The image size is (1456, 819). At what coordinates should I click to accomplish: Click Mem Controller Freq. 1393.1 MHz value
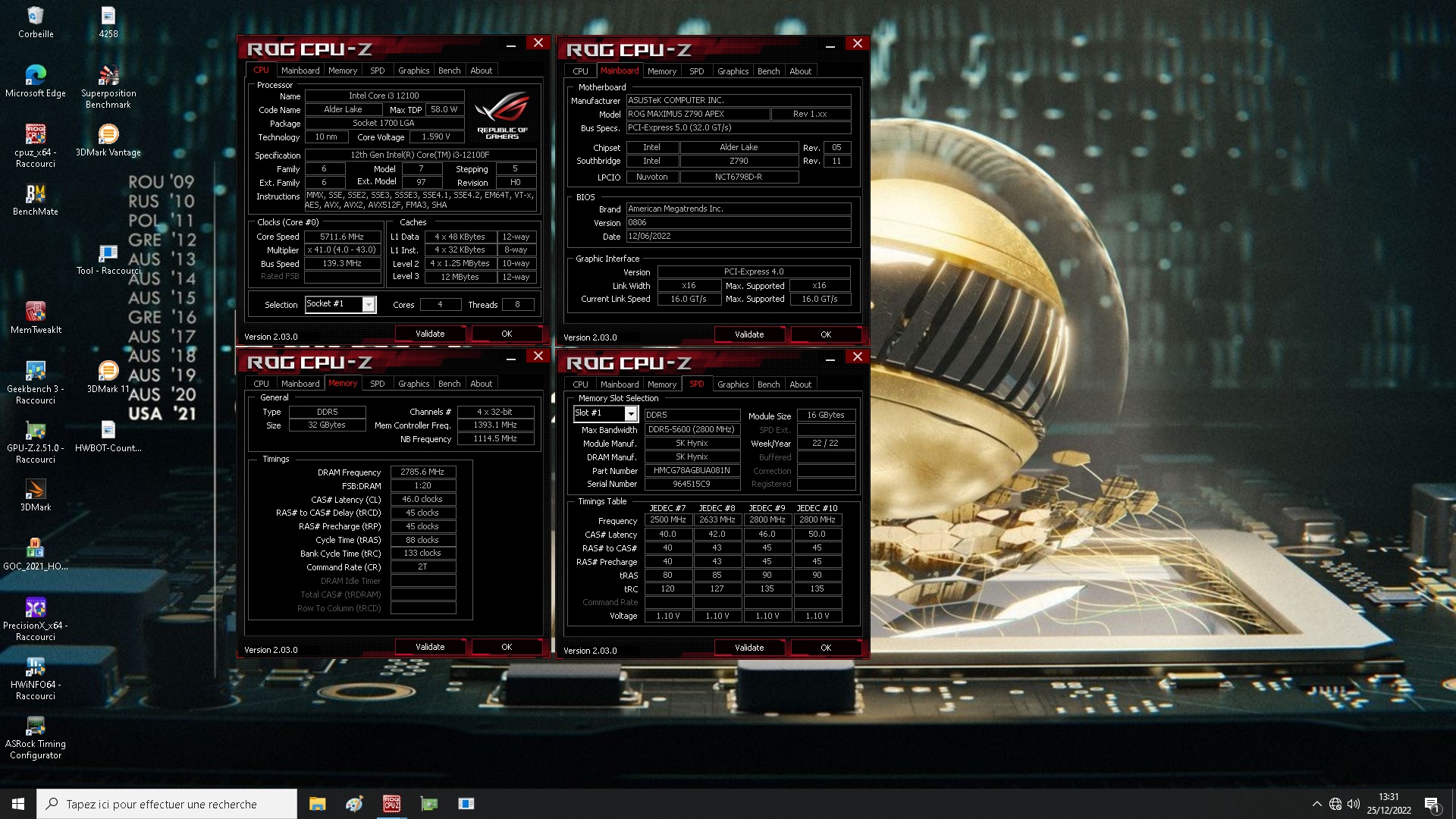pyautogui.click(x=495, y=425)
